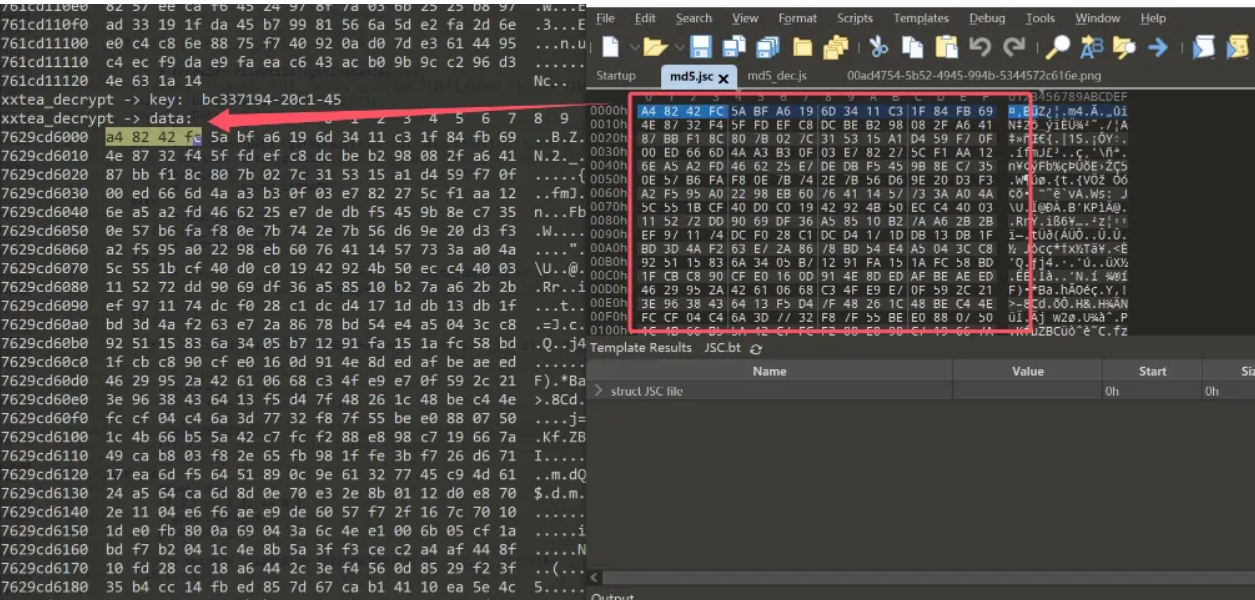The image size is (1255, 600).
Task: Click the Find in Files icon
Action: click(x=1125, y=46)
